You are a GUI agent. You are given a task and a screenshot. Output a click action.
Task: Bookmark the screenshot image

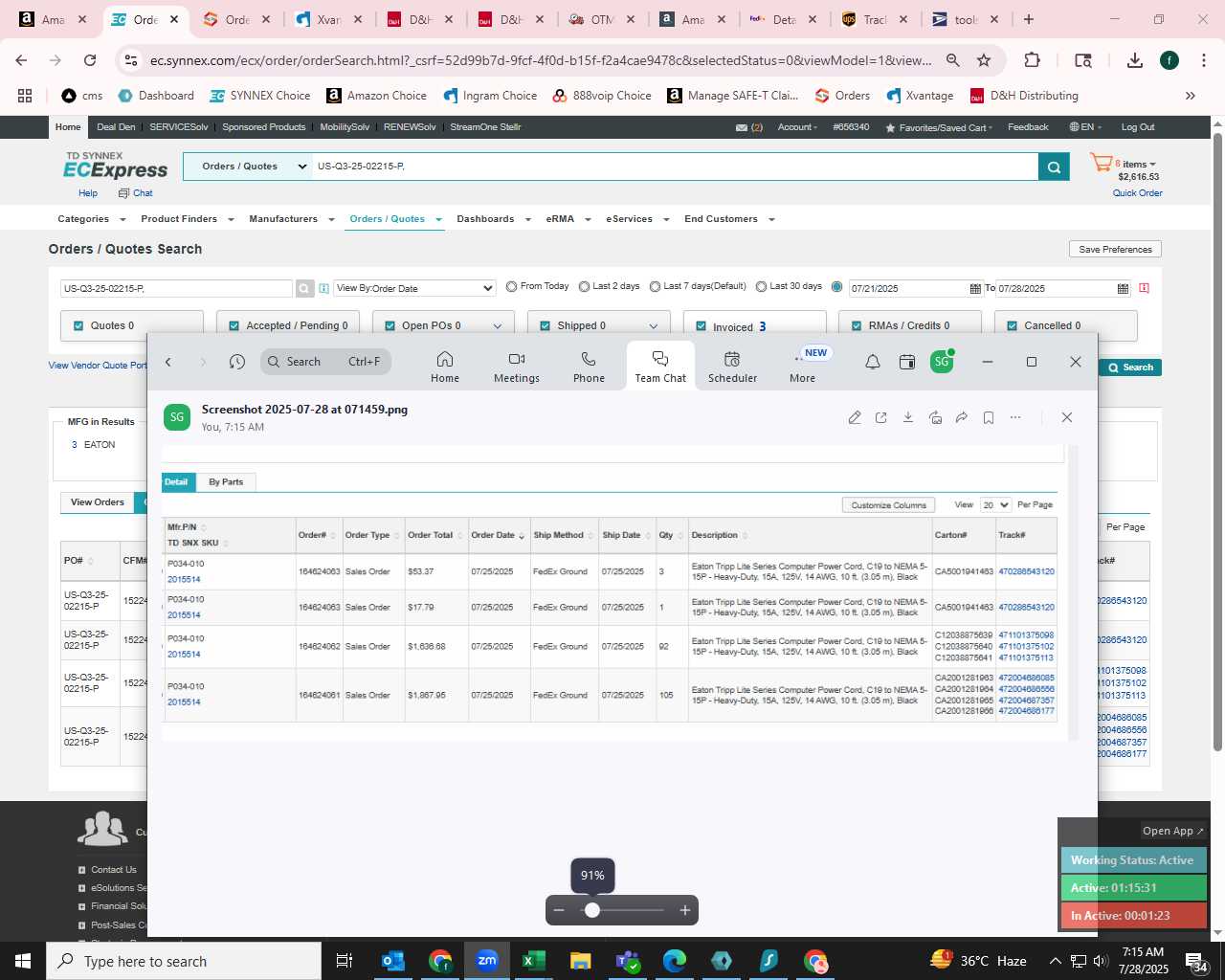click(x=989, y=417)
